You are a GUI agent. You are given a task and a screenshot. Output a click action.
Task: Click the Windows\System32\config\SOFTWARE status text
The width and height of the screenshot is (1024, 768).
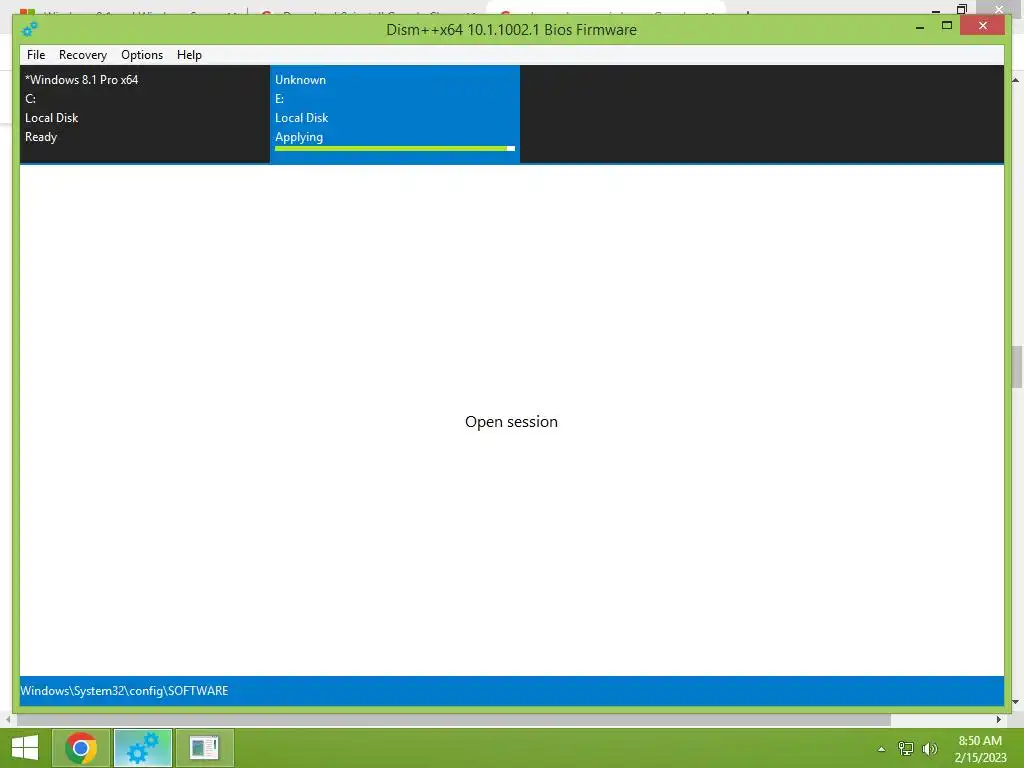(124, 691)
